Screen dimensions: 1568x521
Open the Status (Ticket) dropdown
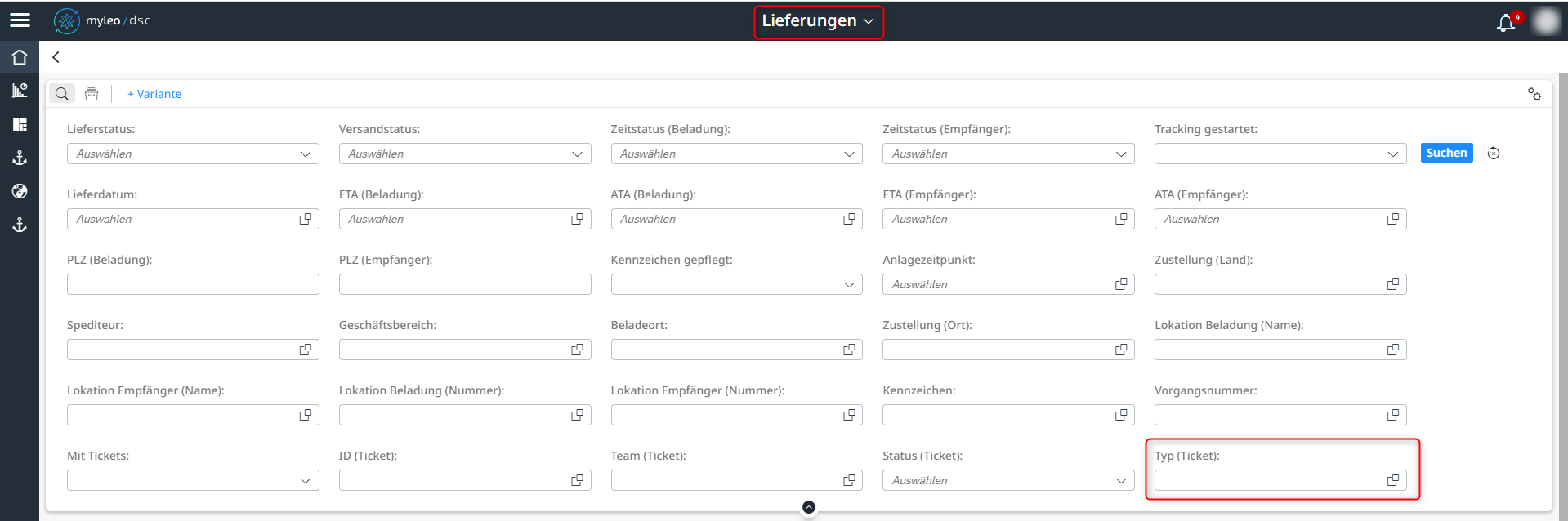pos(1121,480)
